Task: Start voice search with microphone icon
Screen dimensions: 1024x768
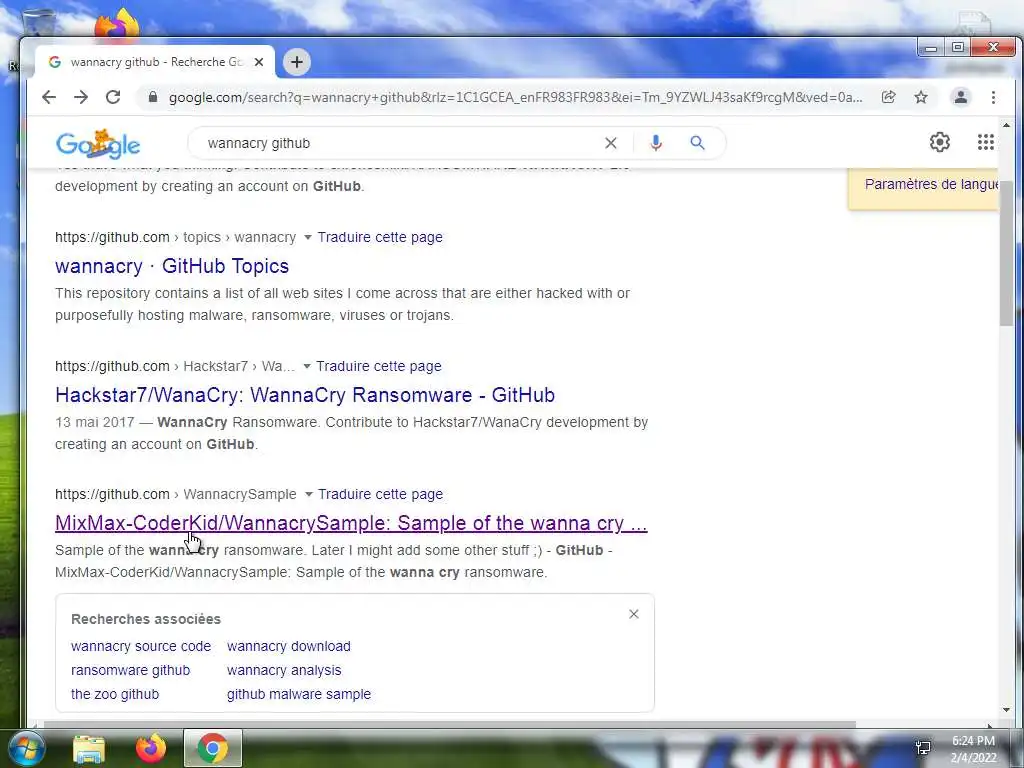Action: click(x=656, y=143)
